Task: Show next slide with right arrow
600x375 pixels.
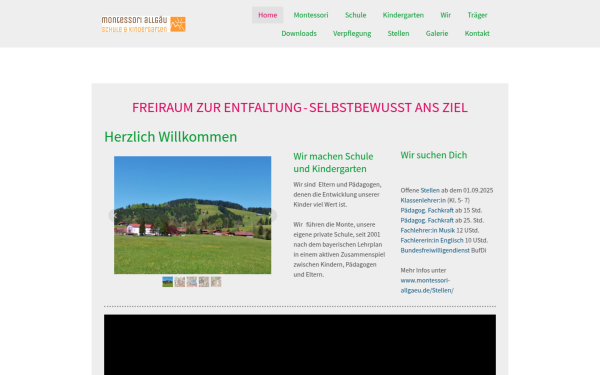Action: (271, 215)
